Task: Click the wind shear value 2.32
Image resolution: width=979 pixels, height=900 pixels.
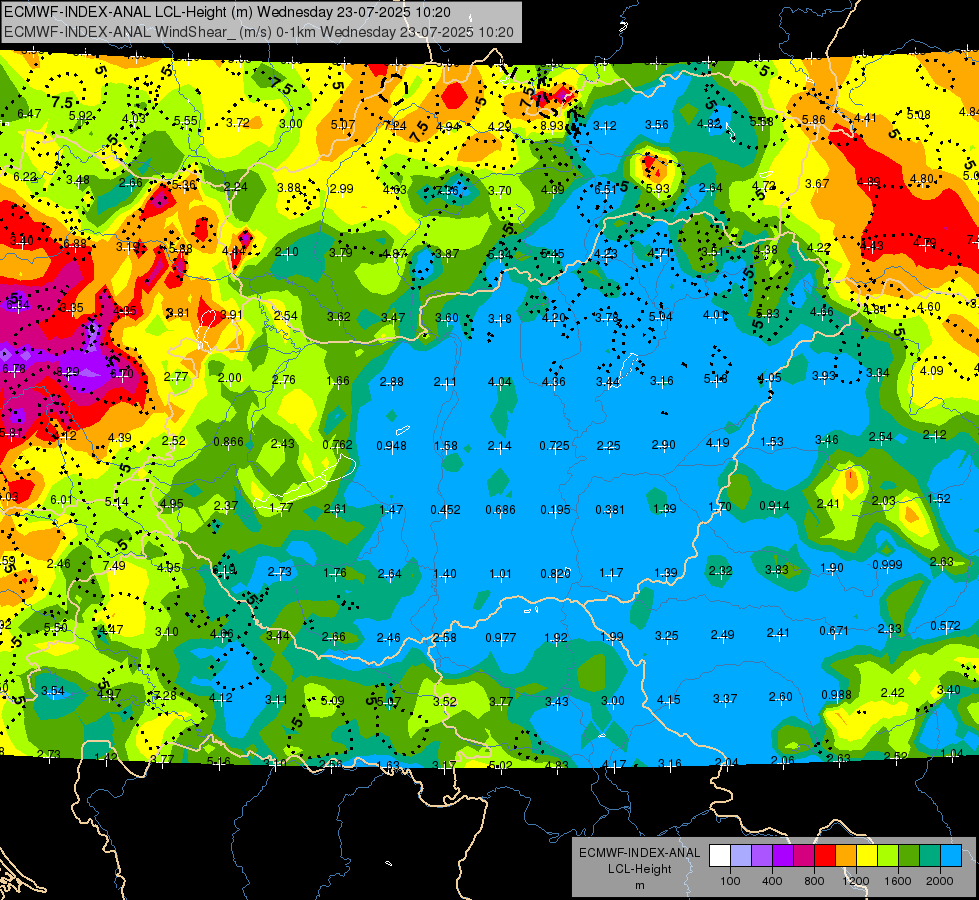Action: coord(721,571)
